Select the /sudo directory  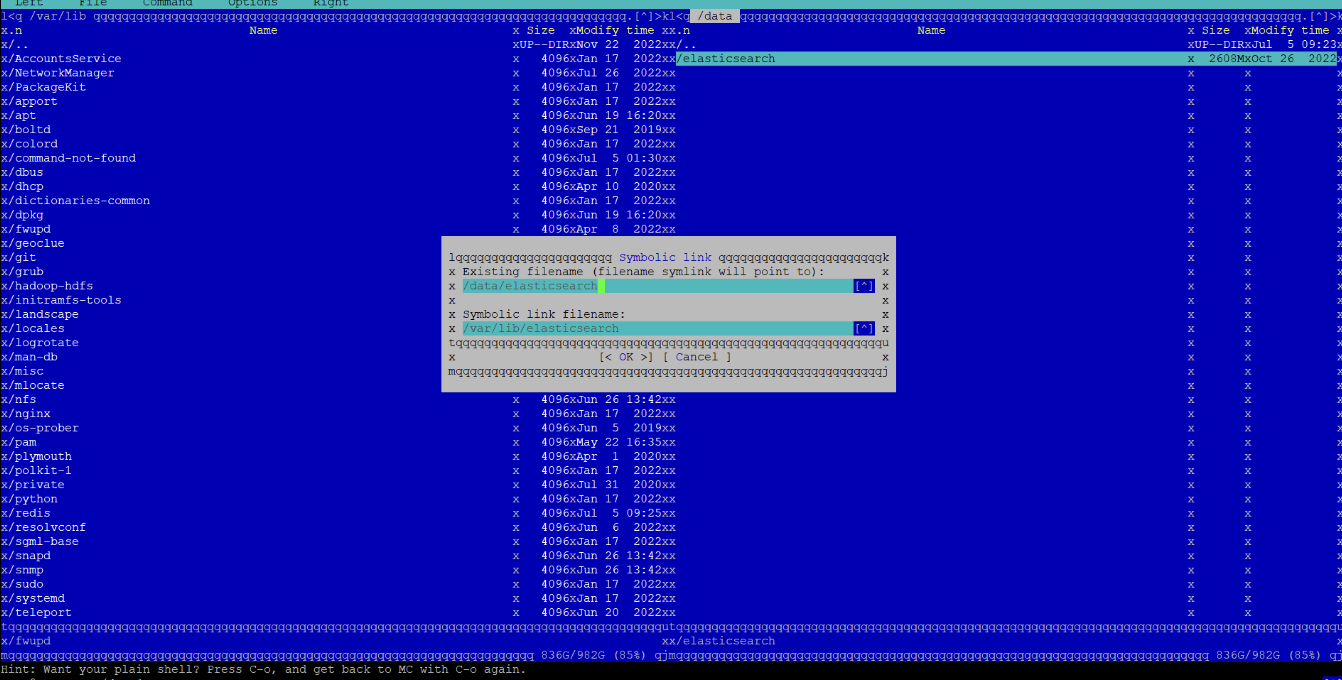coord(334,584)
